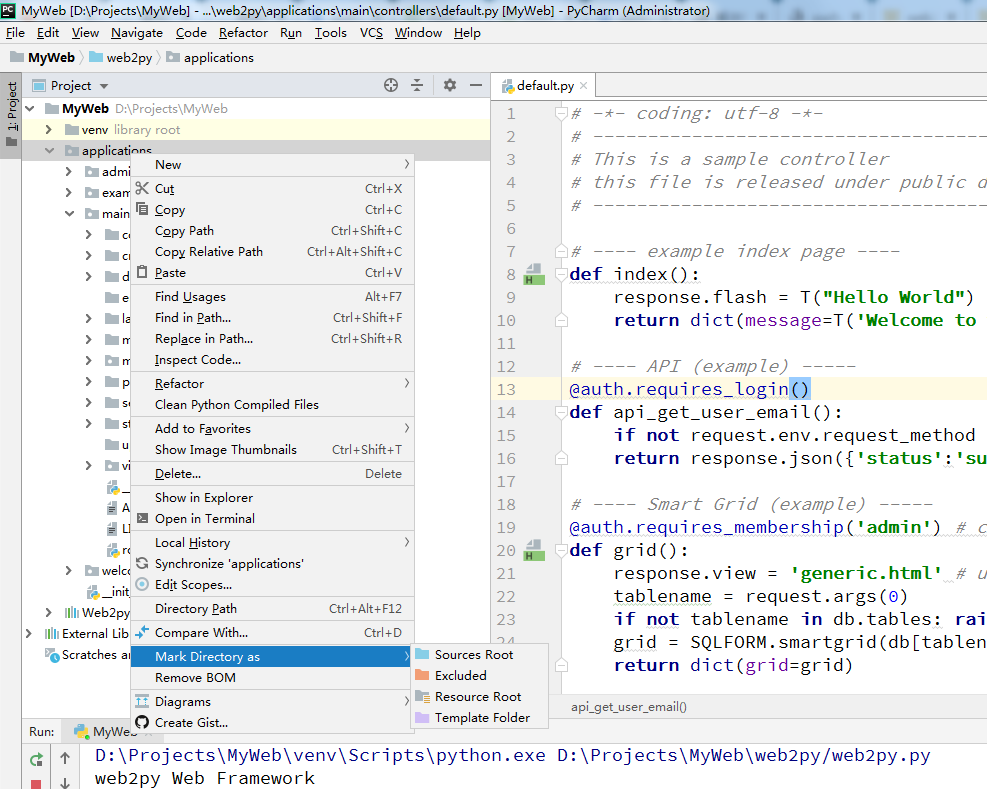This screenshot has height=789, width=987.
Task: Fold the api_get_user_email function at line 14
Action: [561, 412]
